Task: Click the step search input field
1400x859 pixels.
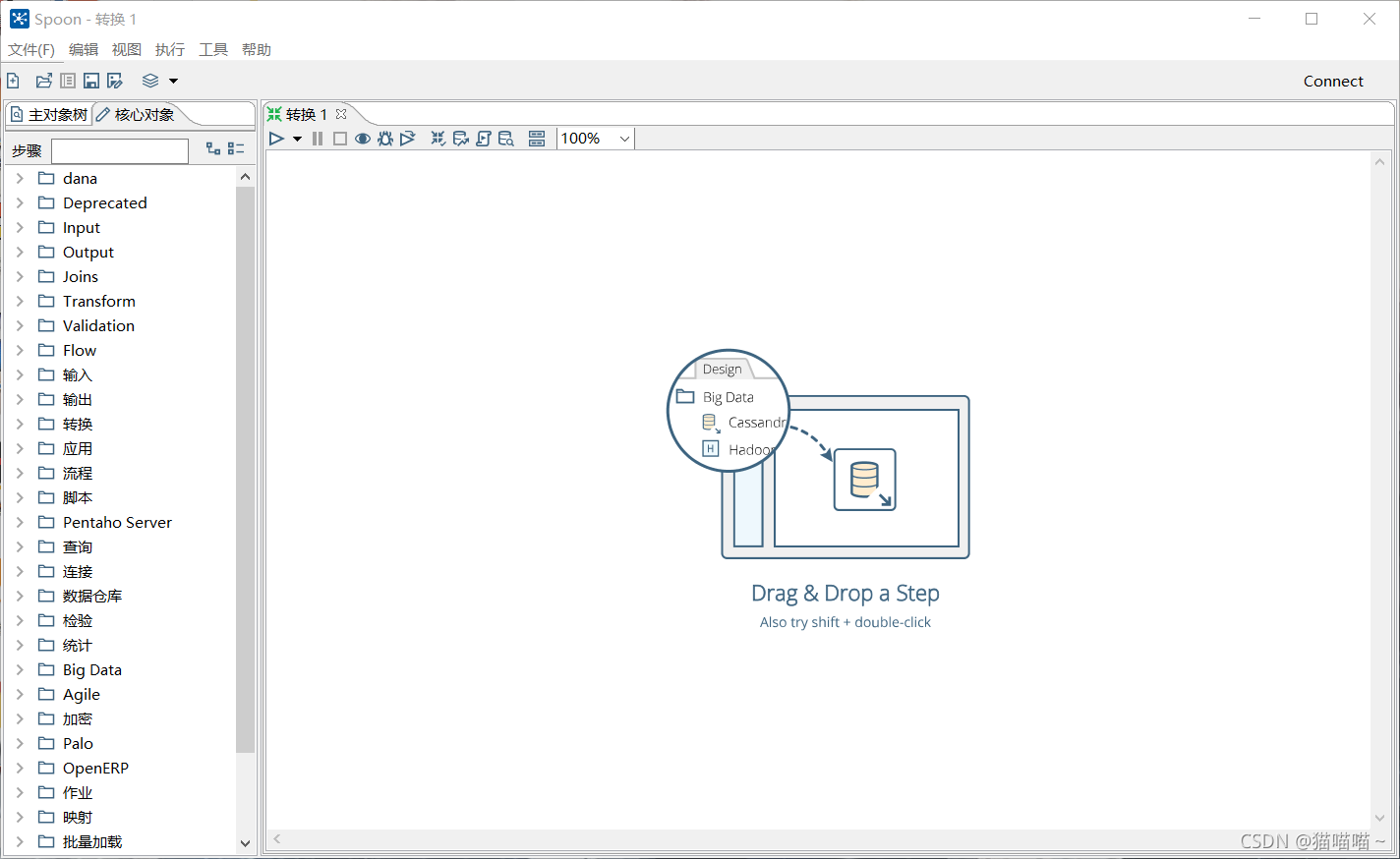Action: coord(120,150)
